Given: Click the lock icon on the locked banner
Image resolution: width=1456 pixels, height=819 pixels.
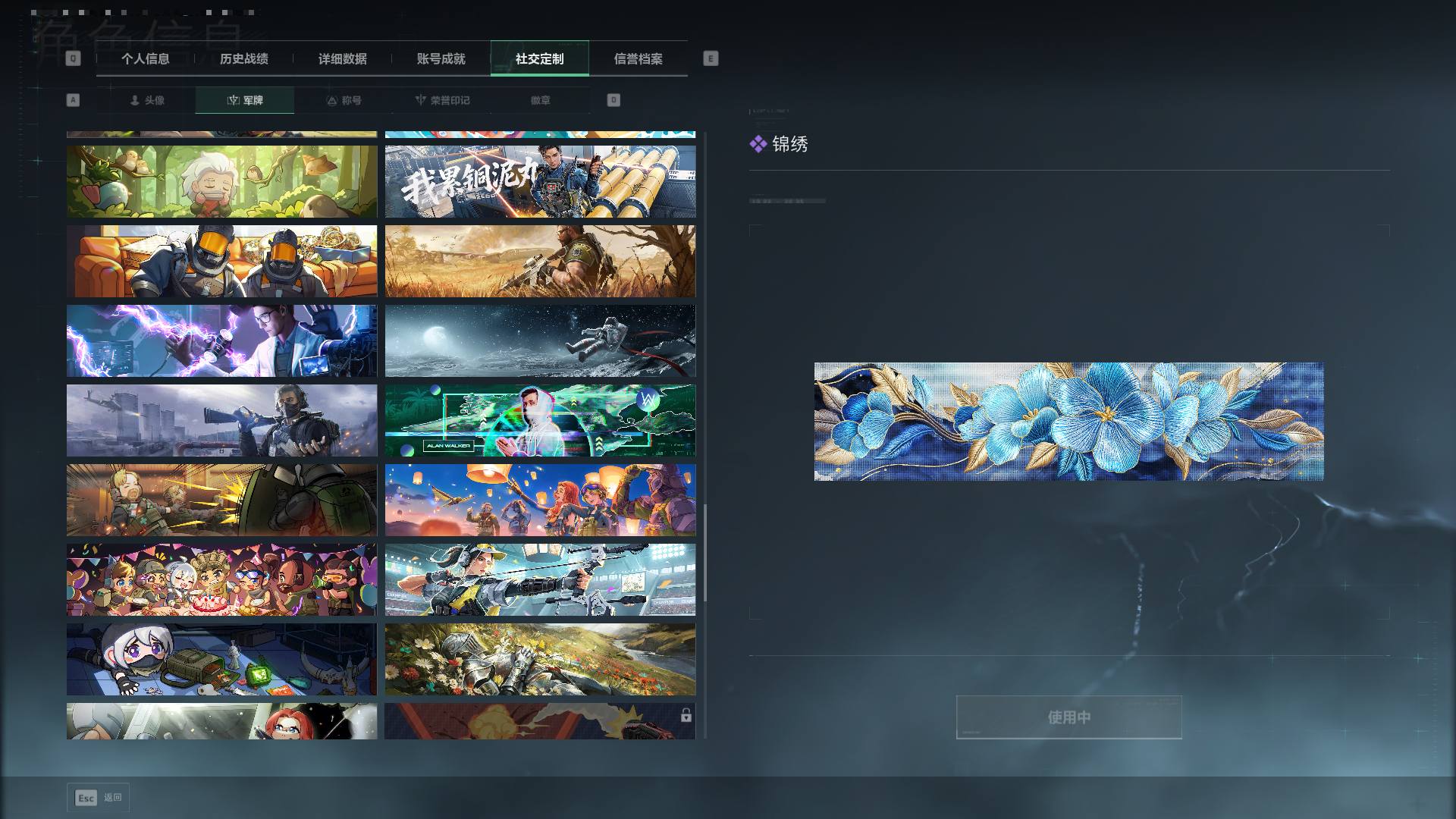Looking at the screenshot, I should pyautogui.click(x=686, y=715).
